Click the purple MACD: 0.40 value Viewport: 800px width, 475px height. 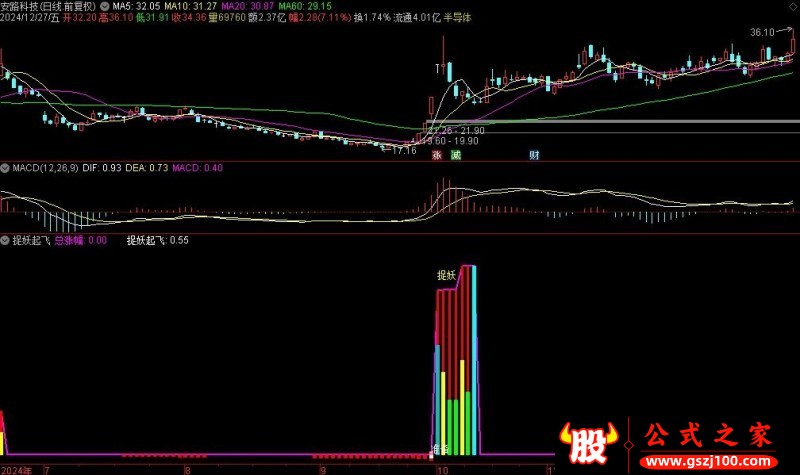coord(197,168)
